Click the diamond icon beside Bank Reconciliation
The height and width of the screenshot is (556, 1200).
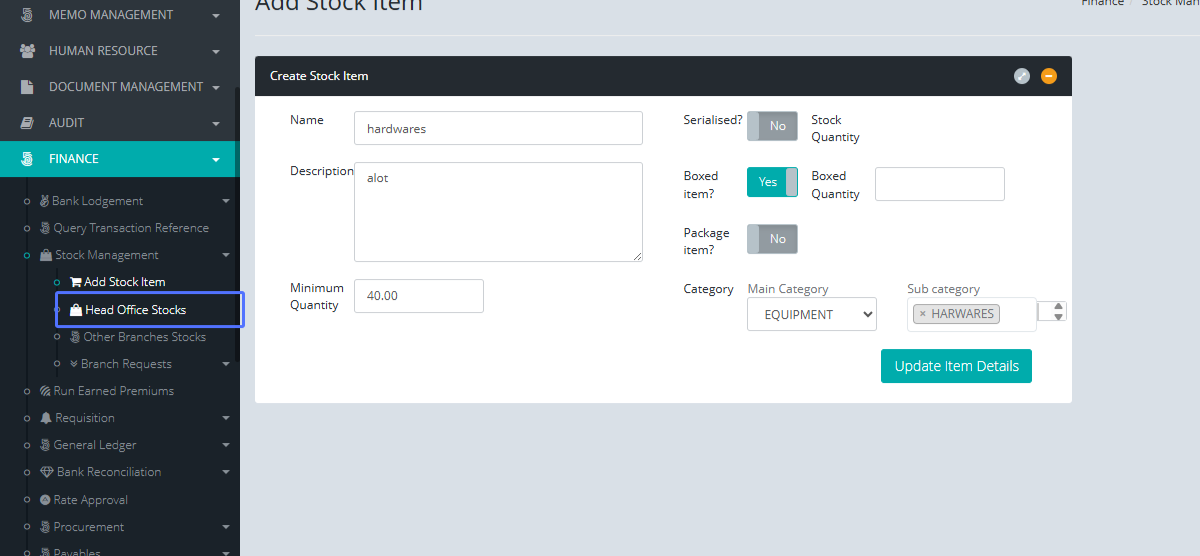click(x=46, y=472)
